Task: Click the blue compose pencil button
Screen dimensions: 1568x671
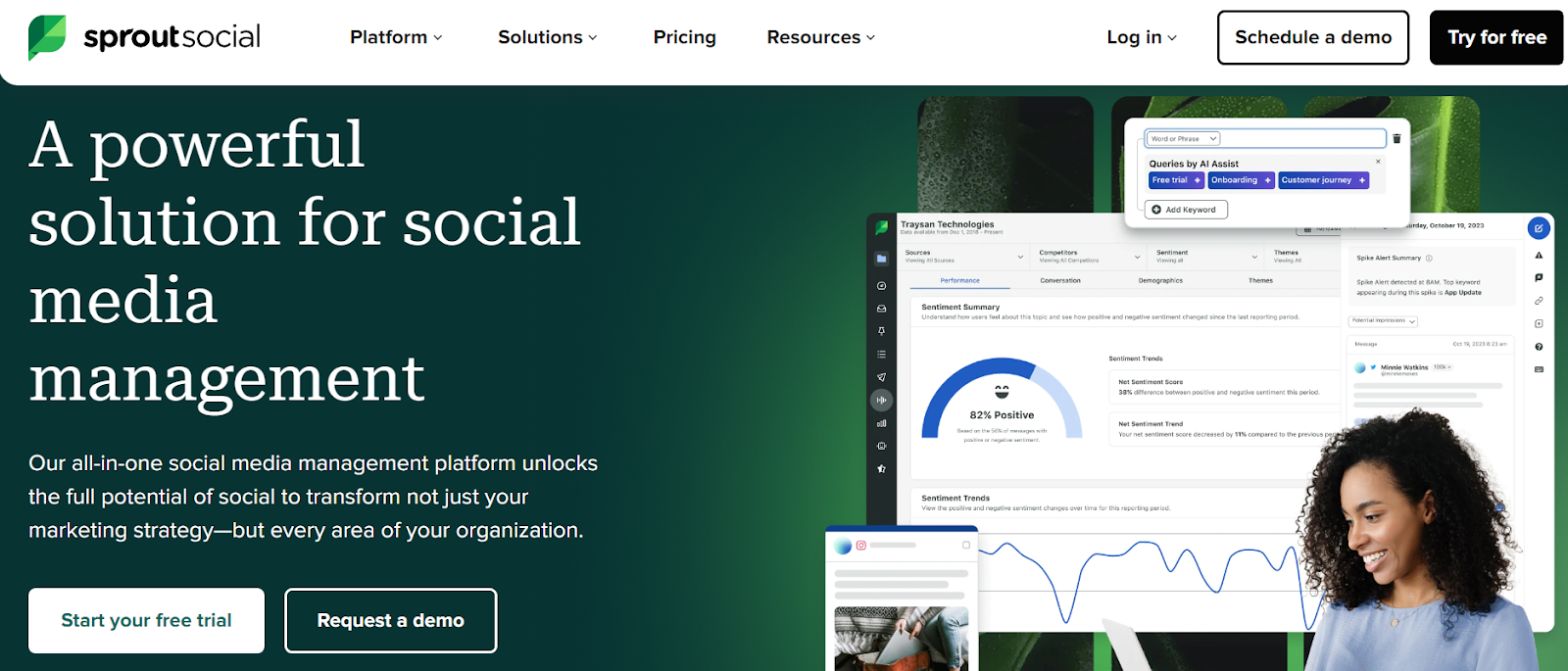Action: [x=1539, y=228]
